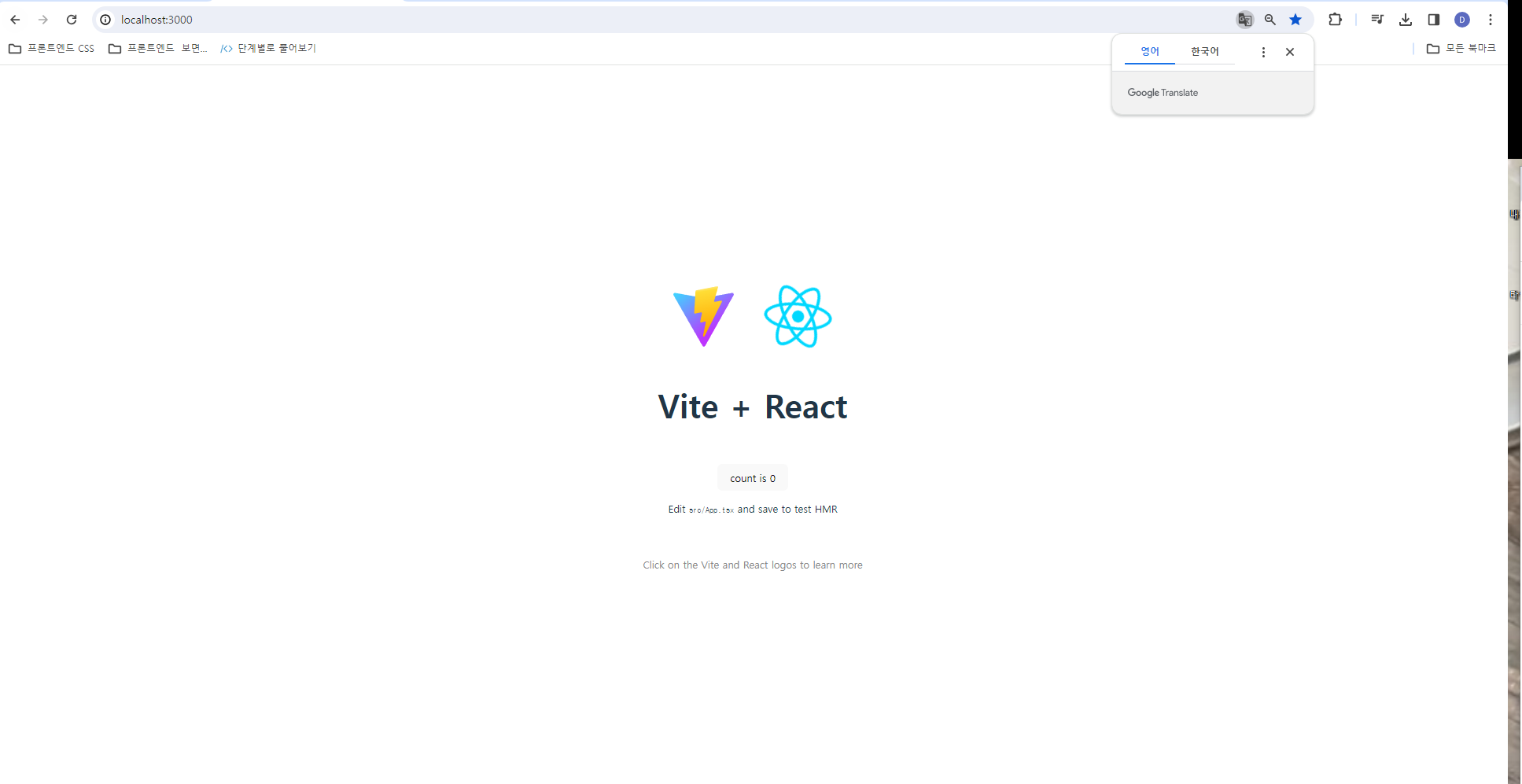
Task: Open the 모든 북마크 folder
Action: [1461, 49]
